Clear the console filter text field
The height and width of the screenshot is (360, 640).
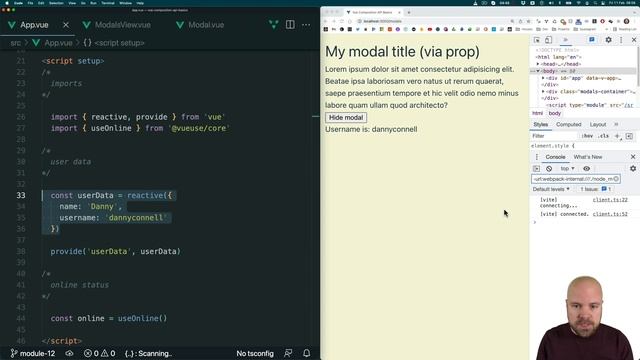[x=616, y=179]
